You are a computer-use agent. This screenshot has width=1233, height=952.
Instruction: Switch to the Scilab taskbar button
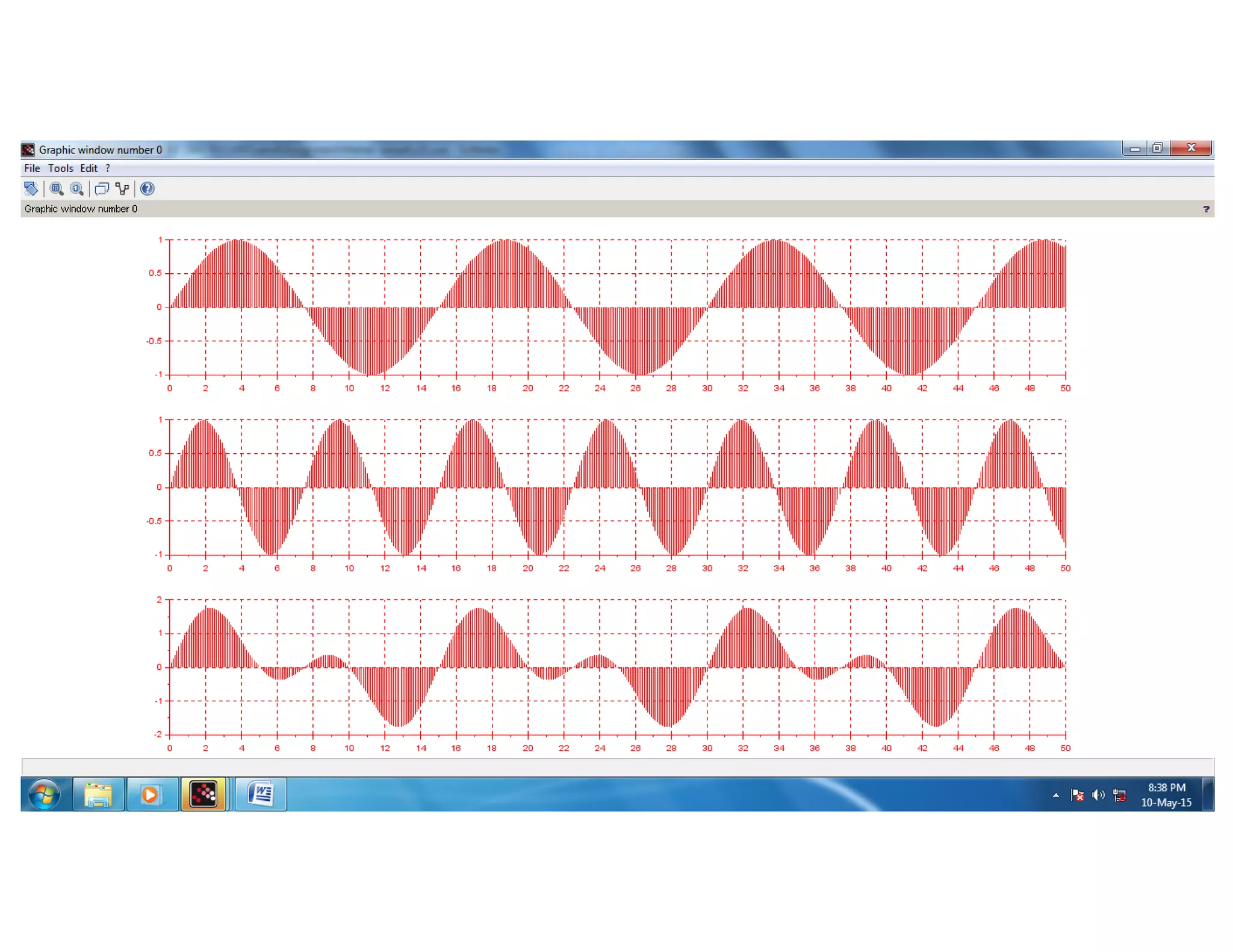pyautogui.click(x=203, y=794)
